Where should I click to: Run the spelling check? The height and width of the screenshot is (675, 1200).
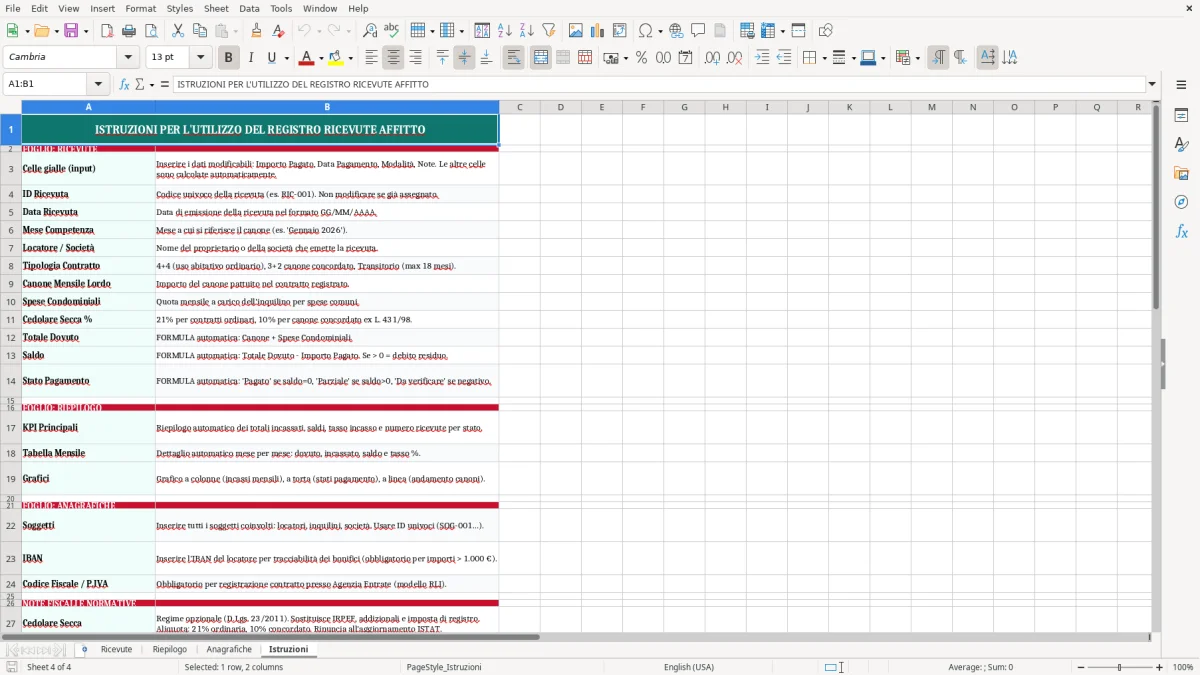(x=391, y=31)
